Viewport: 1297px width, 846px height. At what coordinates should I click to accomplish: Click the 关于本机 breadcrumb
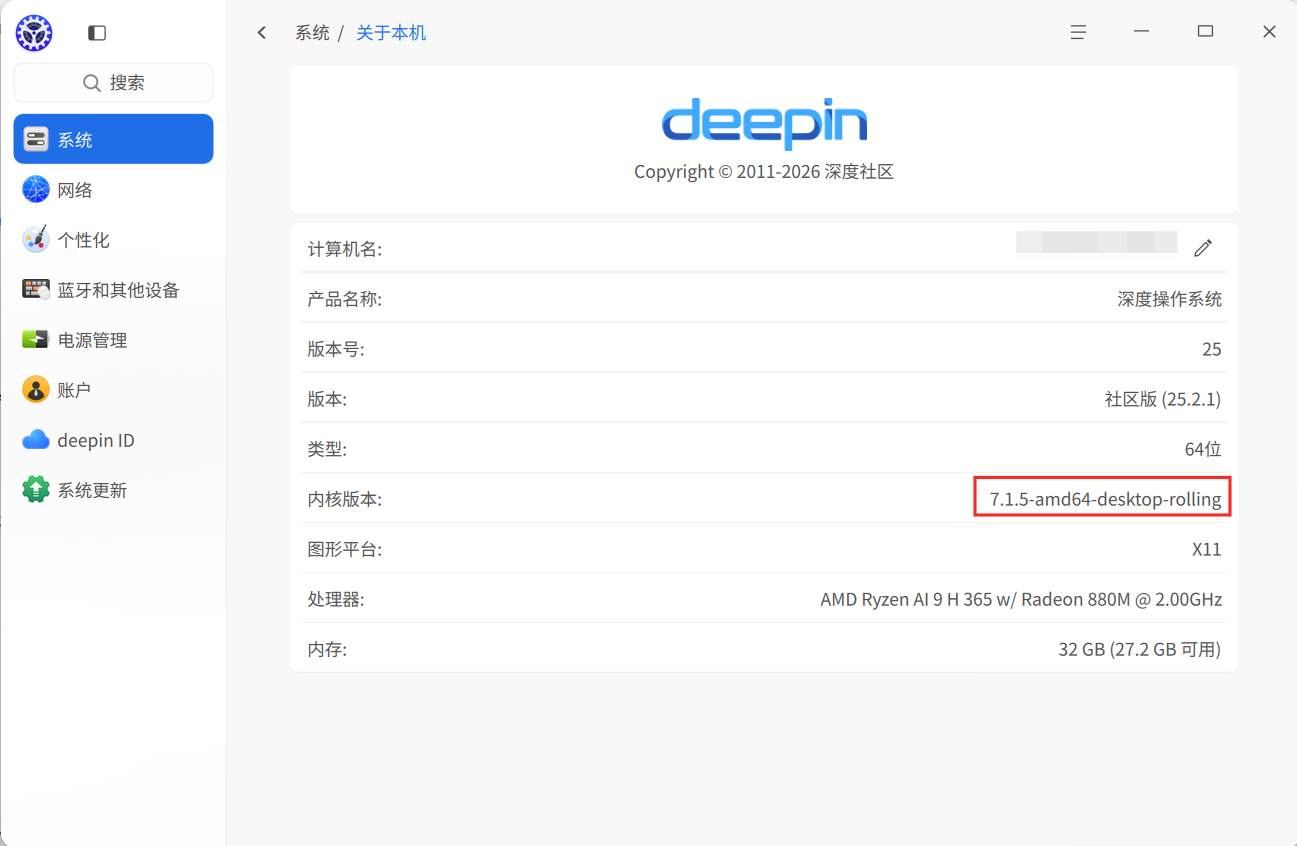click(x=391, y=33)
